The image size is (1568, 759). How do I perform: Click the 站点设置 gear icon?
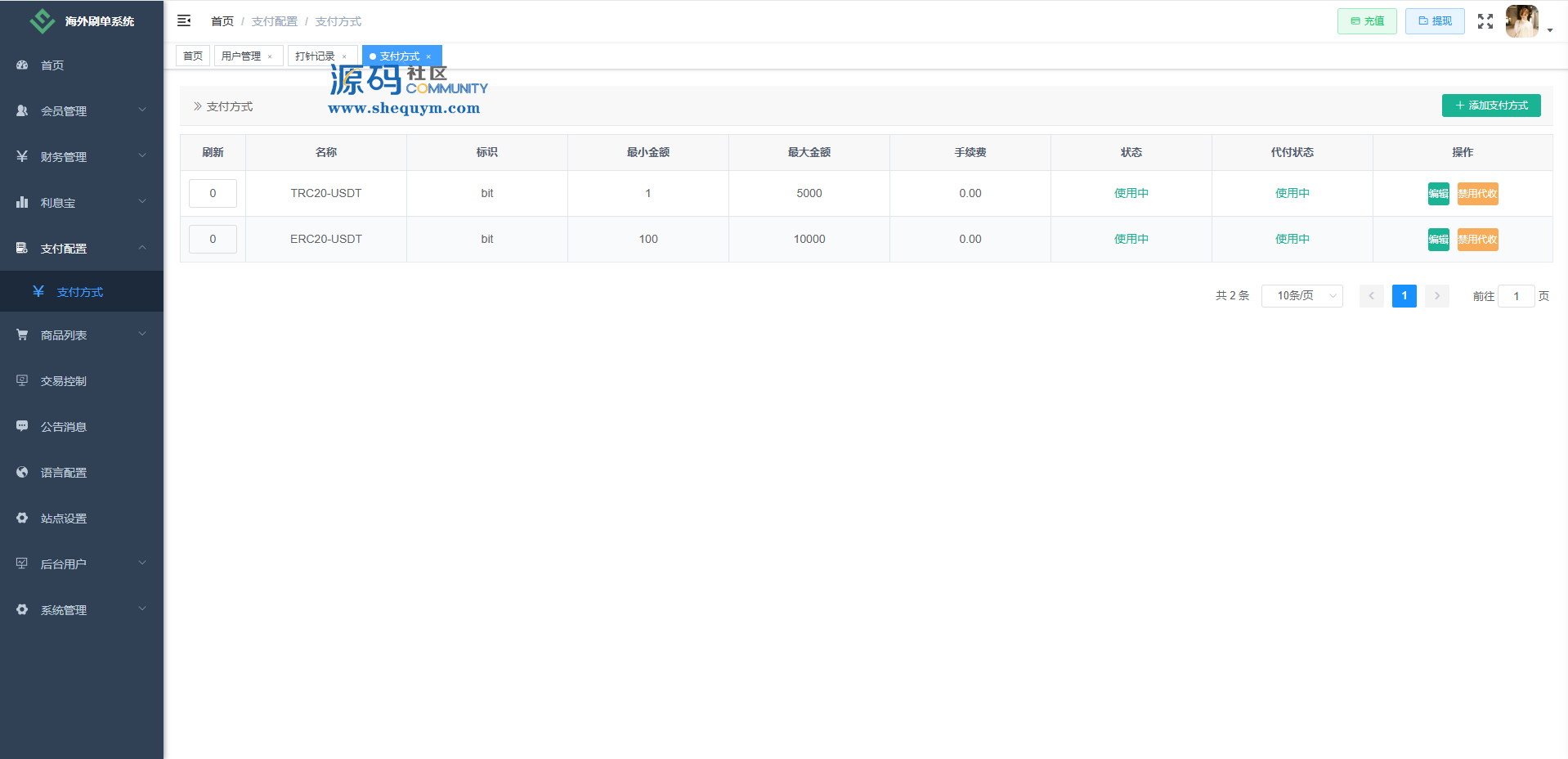click(x=22, y=518)
